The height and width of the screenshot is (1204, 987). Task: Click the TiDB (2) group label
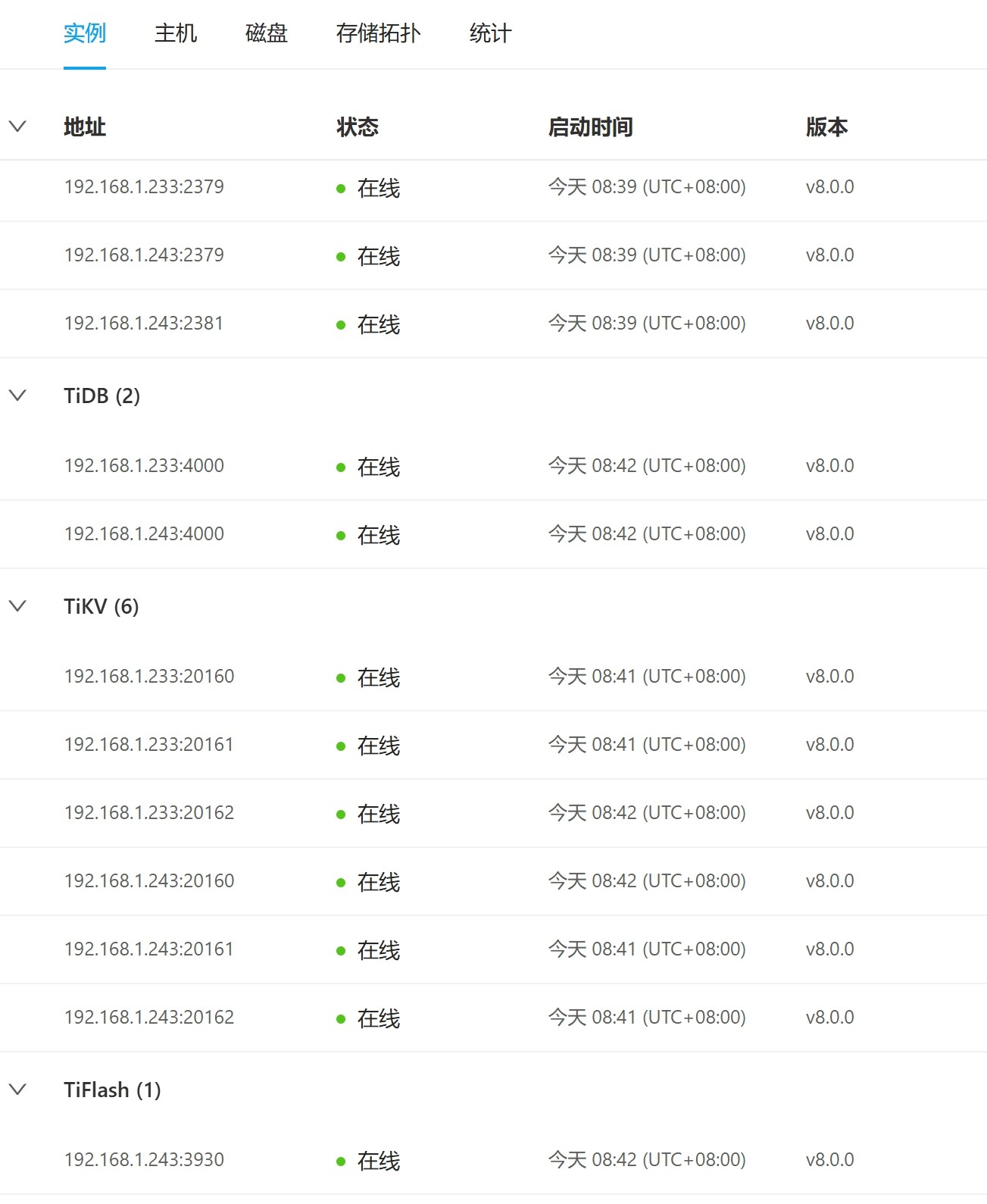pos(102,396)
